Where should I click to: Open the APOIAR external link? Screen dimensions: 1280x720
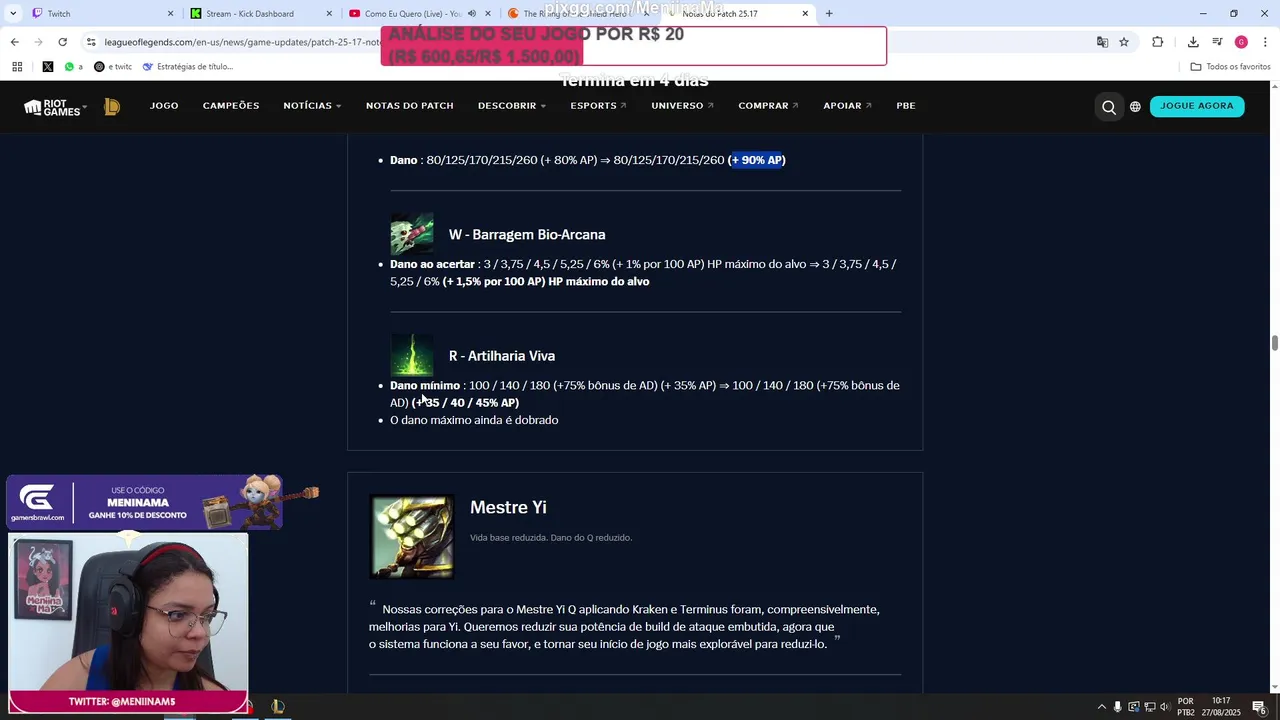[x=848, y=106]
